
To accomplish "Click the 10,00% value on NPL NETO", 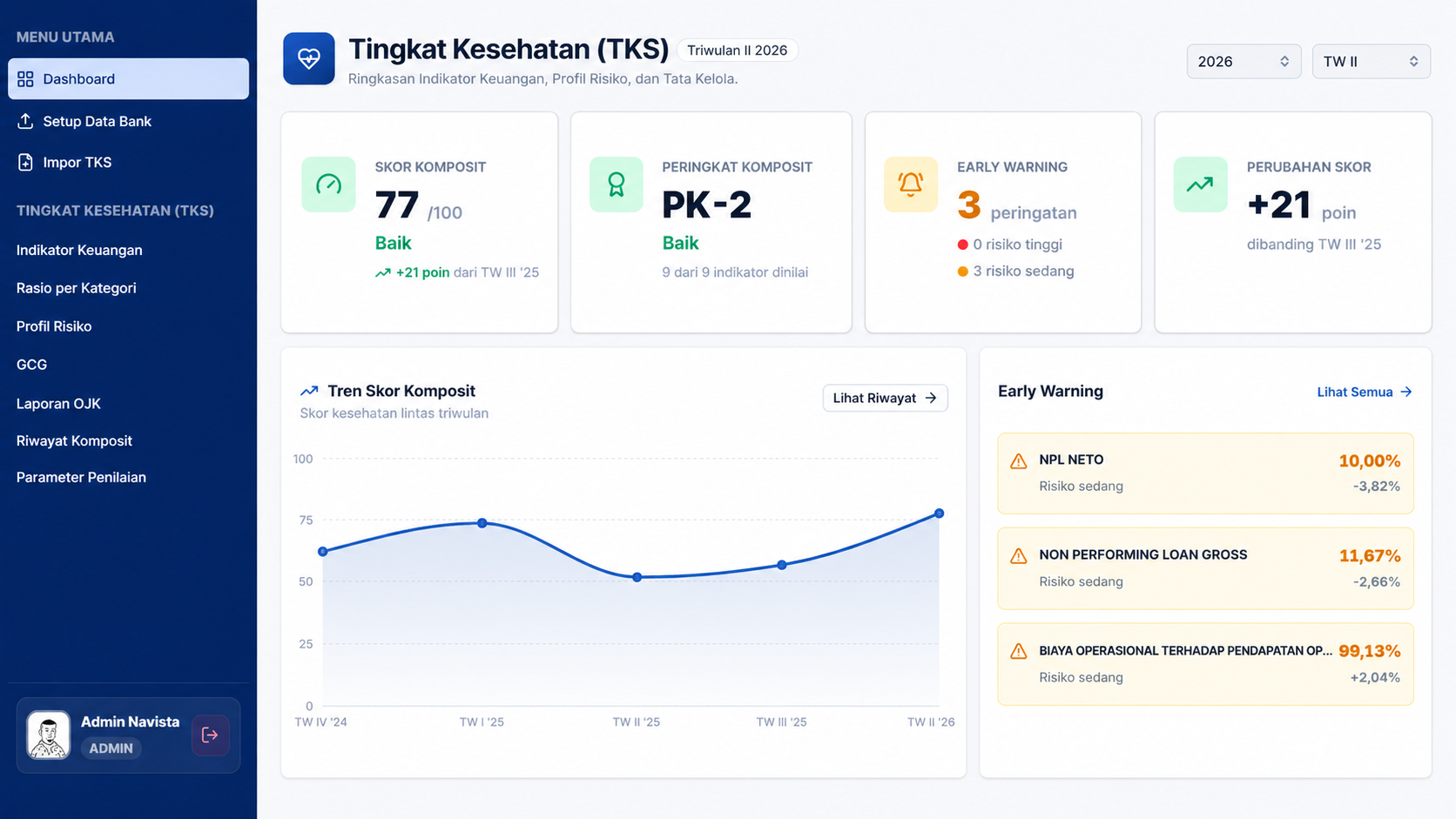I will click(1369, 461).
